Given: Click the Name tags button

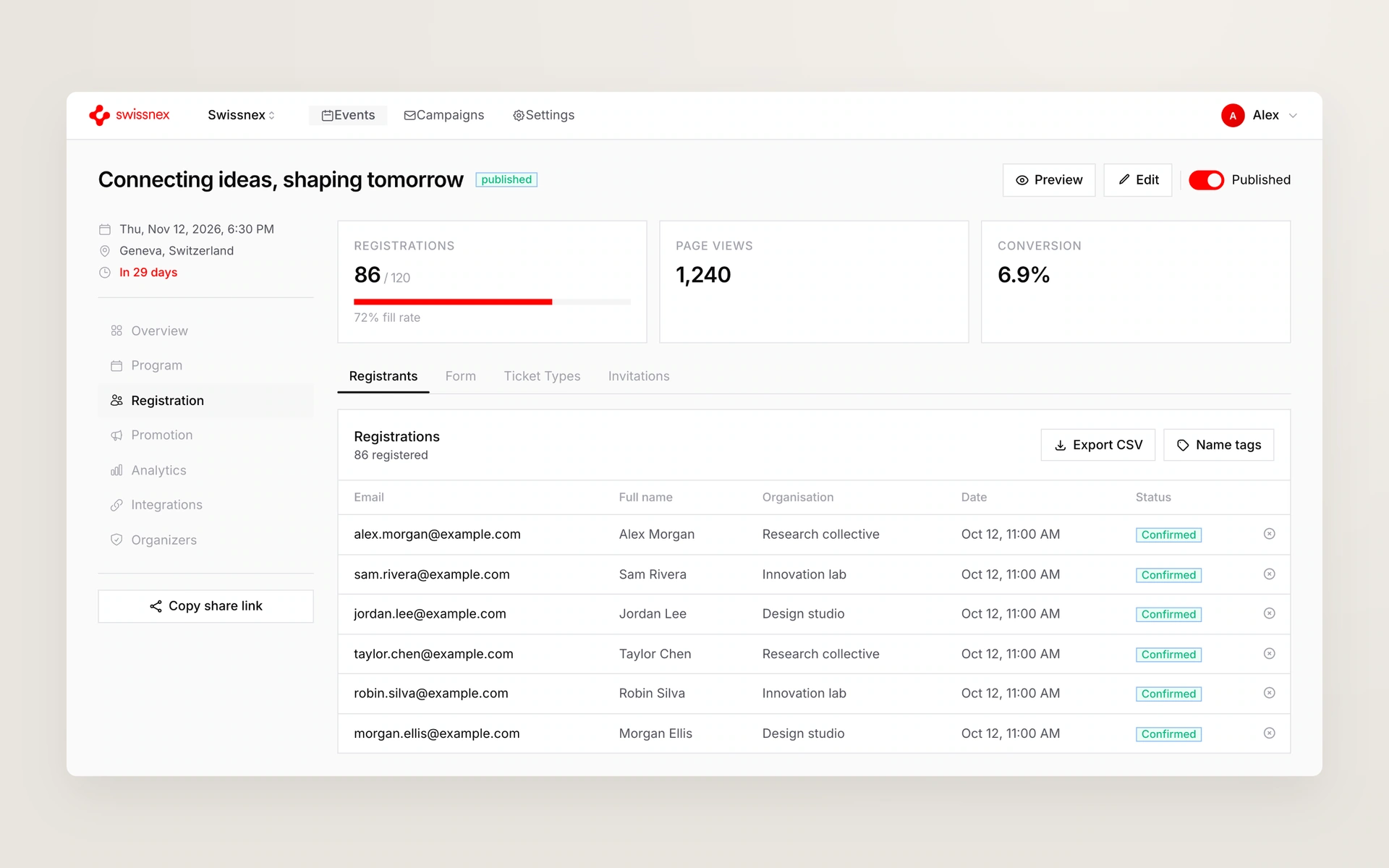Looking at the screenshot, I should click(x=1218, y=445).
